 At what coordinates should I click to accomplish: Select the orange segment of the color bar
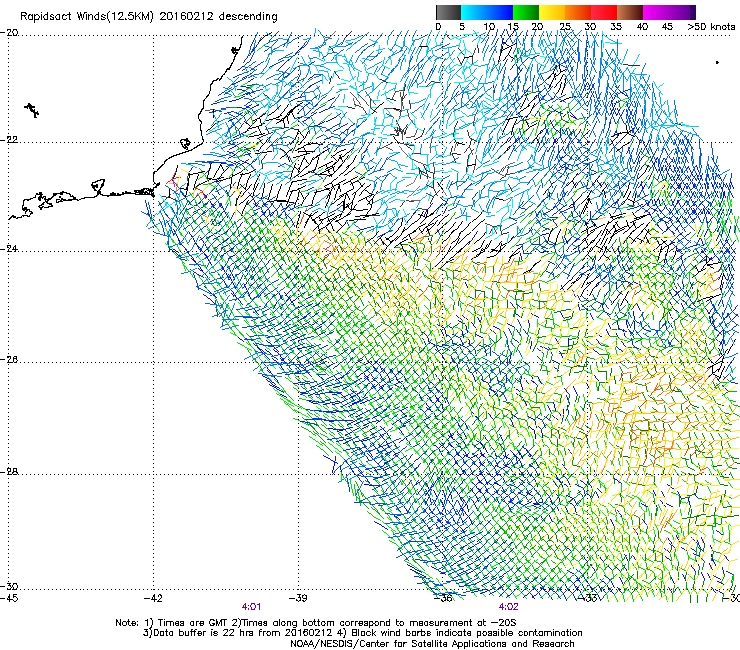(x=578, y=12)
